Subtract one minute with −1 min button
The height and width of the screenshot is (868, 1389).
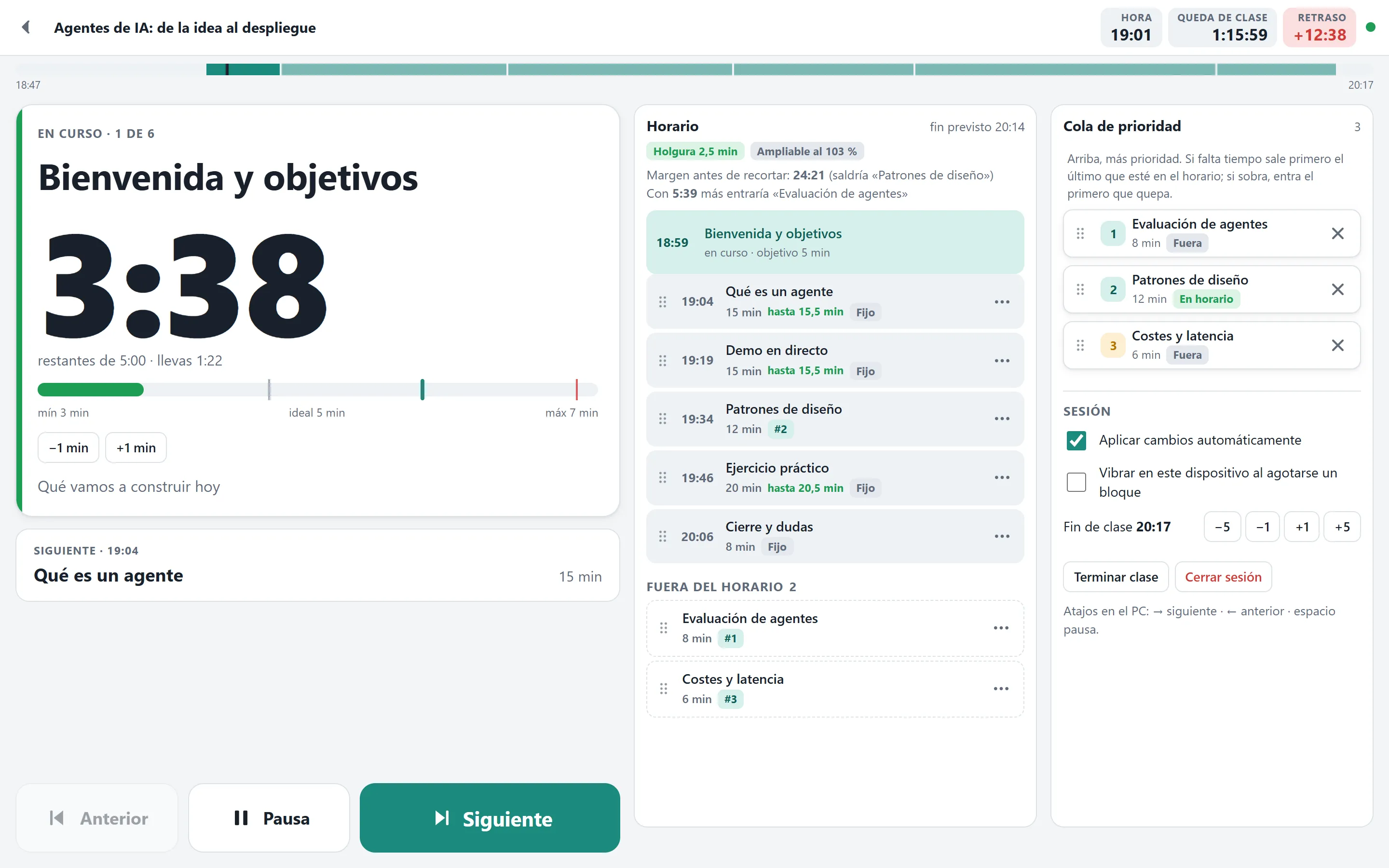(68, 448)
